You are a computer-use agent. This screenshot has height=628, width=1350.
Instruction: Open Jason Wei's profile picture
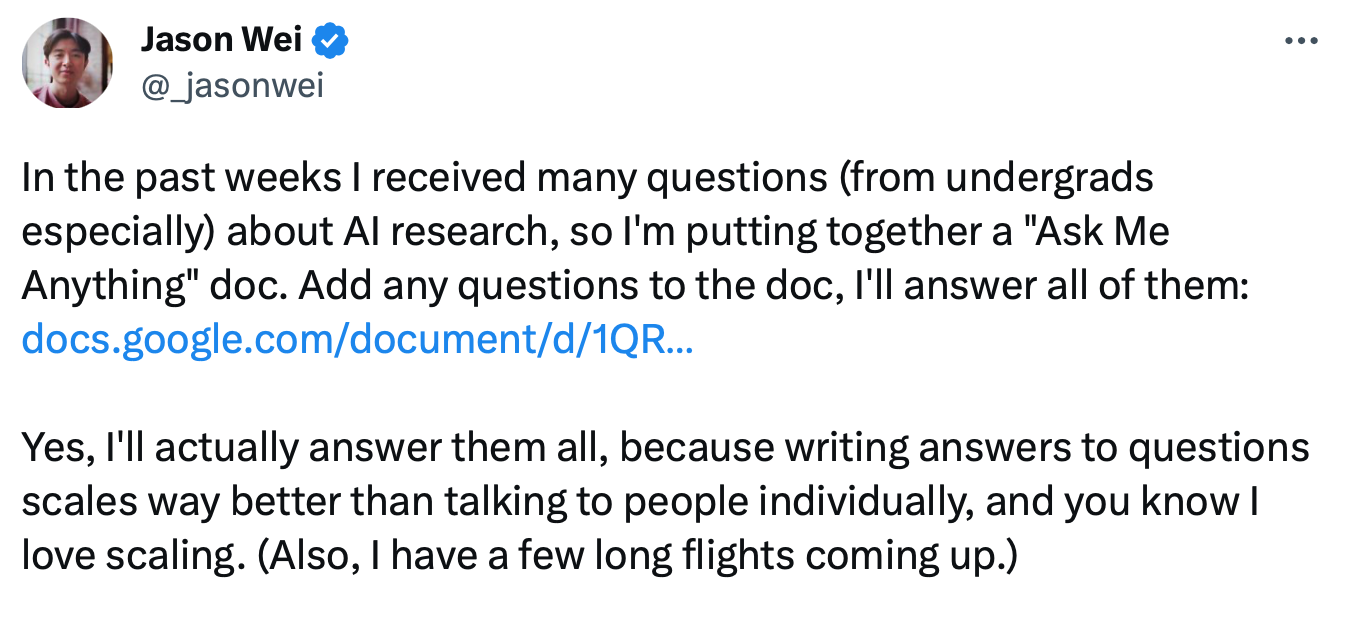coord(68,64)
